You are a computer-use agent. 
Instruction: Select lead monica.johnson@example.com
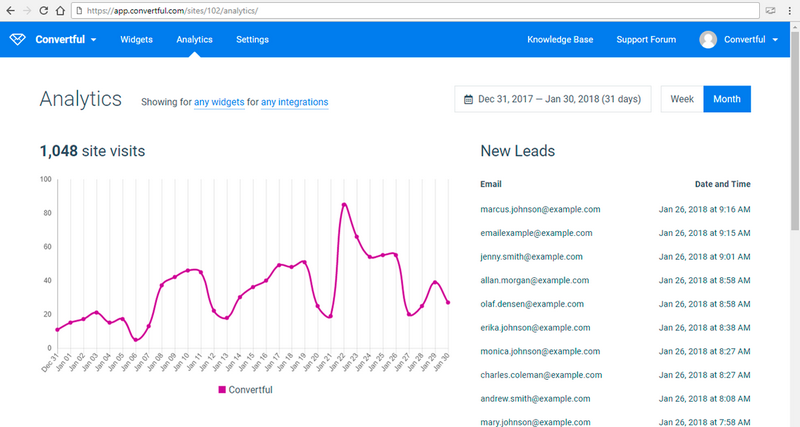click(540, 351)
